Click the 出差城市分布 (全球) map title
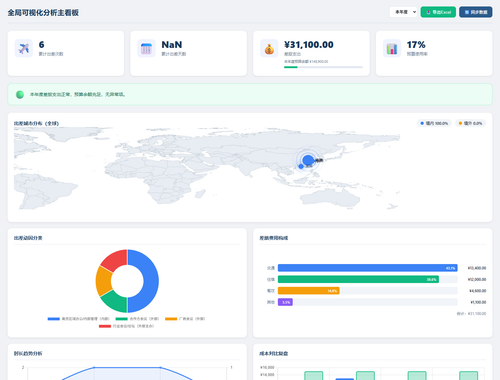The height and width of the screenshot is (380, 500). pos(36,123)
